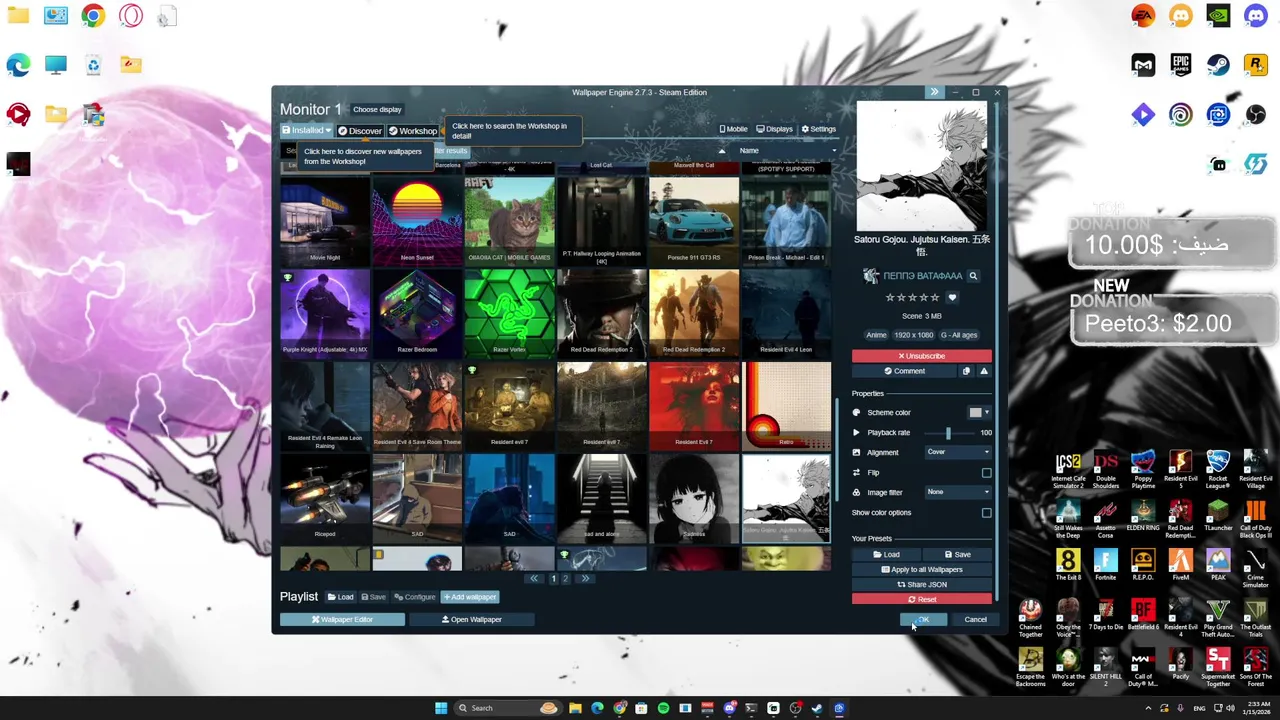Open the Name sort dropdown

pyautogui.click(x=785, y=151)
